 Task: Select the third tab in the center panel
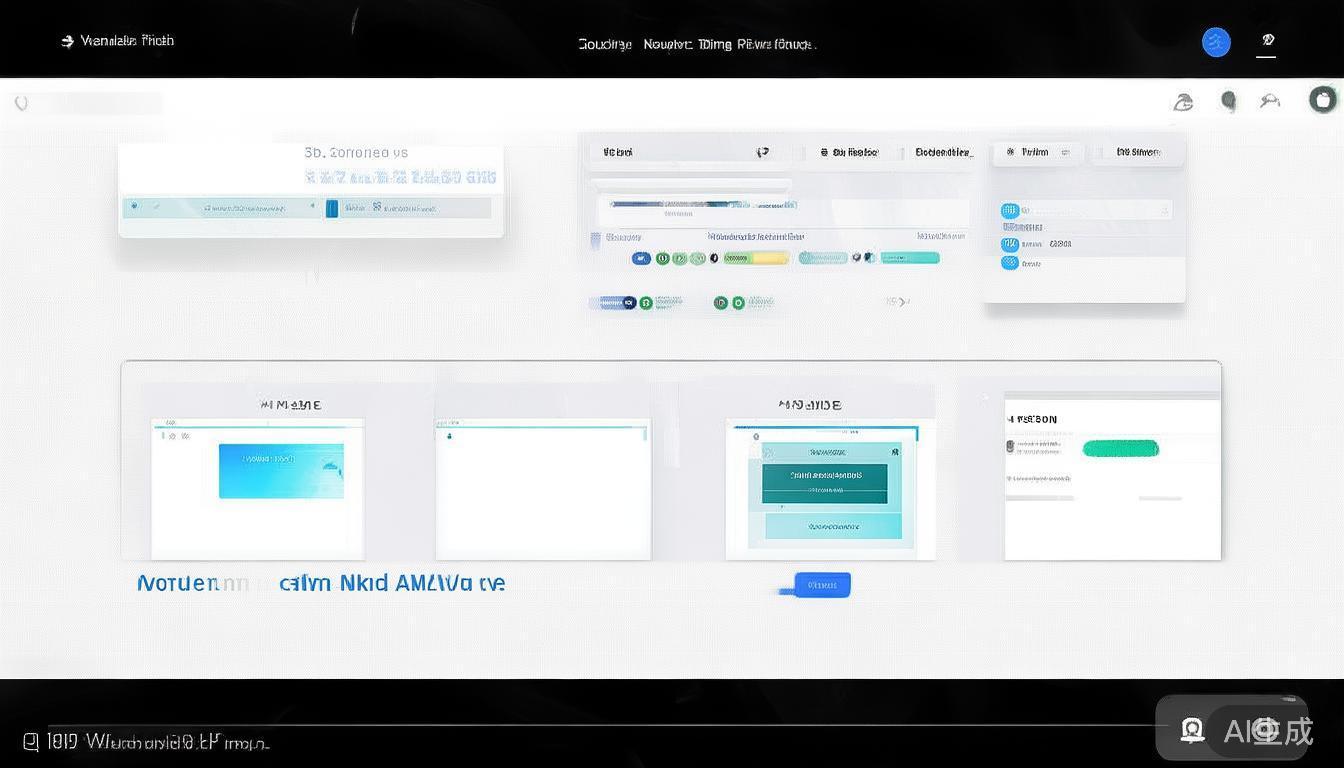pos(943,152)
